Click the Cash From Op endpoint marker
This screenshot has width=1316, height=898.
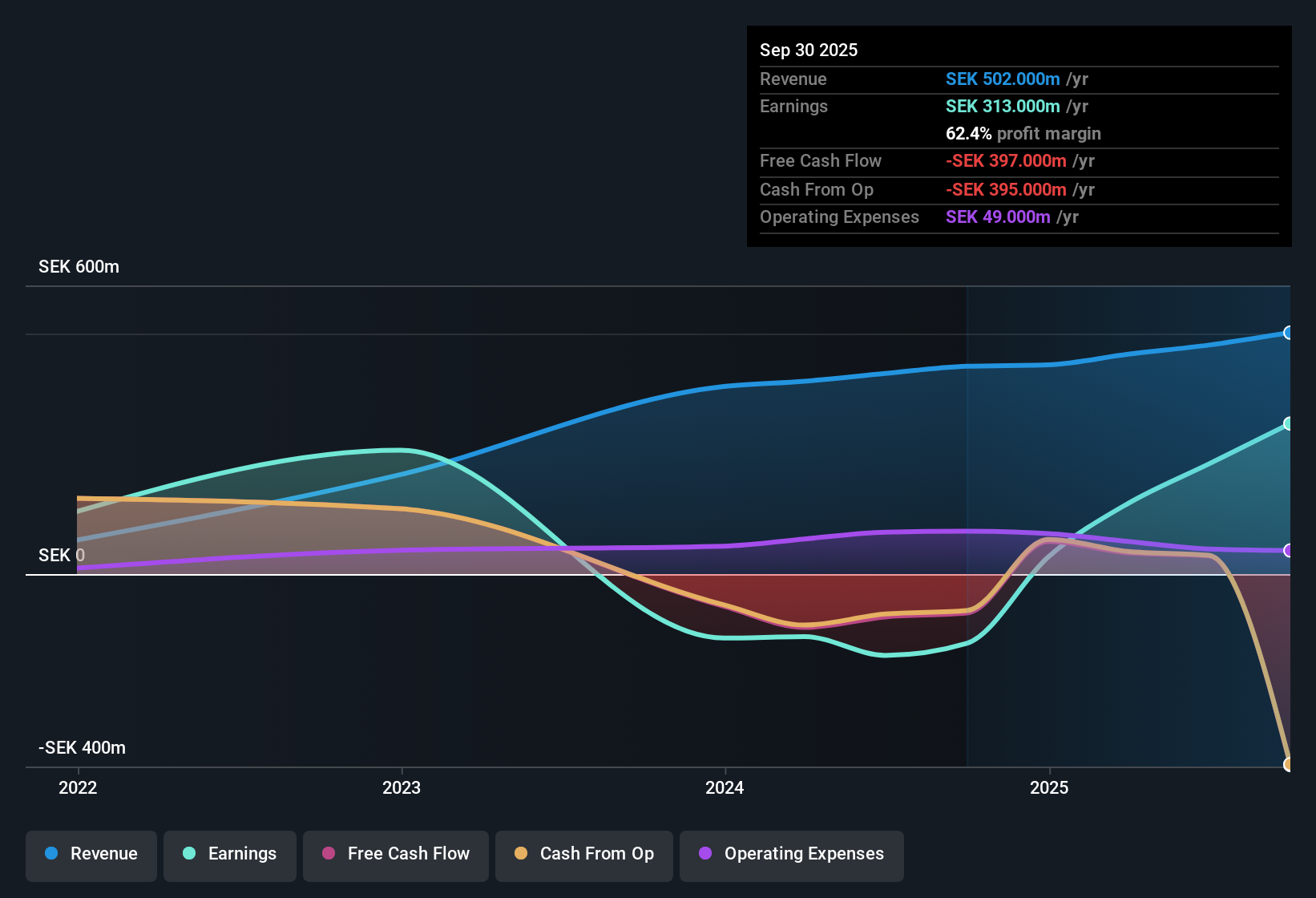pyautogui.click(x=1290, y=766)
